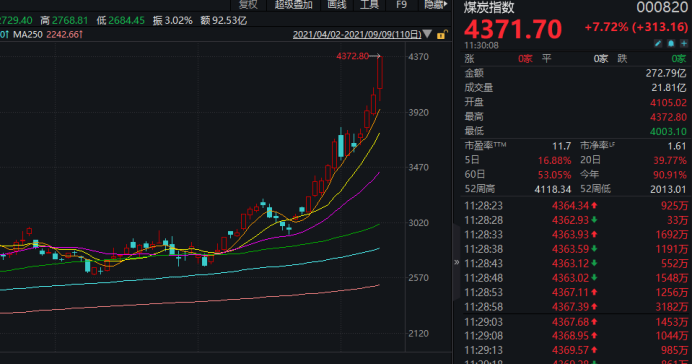Image resolution: width=693 pixels, height=364 pixels.
Task: Click the 开盘 value 4105.02
Action: click(668, 102)
